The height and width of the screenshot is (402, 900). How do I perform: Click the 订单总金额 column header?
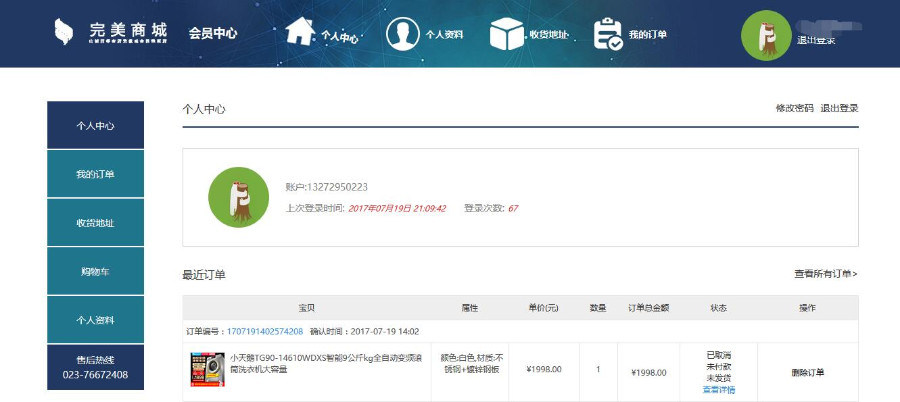[649, 308]
